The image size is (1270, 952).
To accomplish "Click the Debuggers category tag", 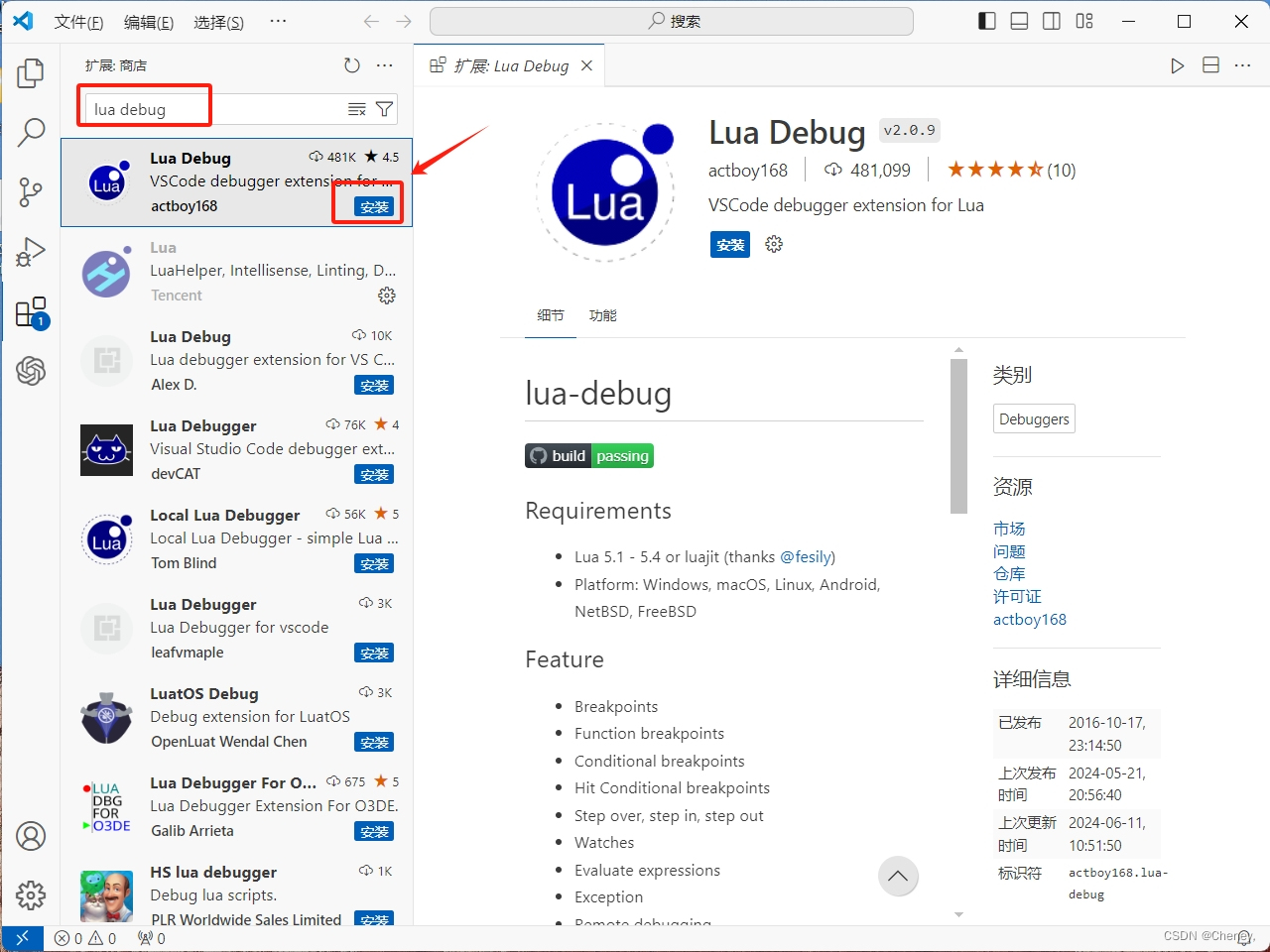I will coord(1034,418).
